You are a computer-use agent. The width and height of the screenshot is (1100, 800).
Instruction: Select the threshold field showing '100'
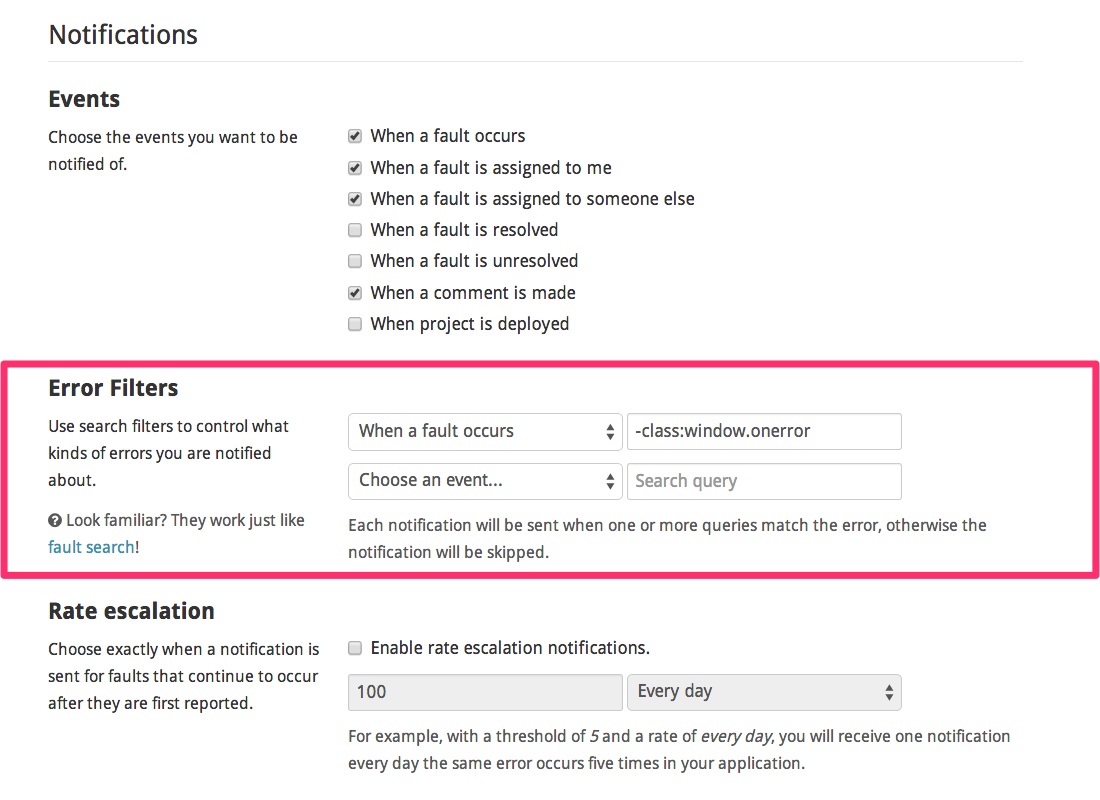485,692
